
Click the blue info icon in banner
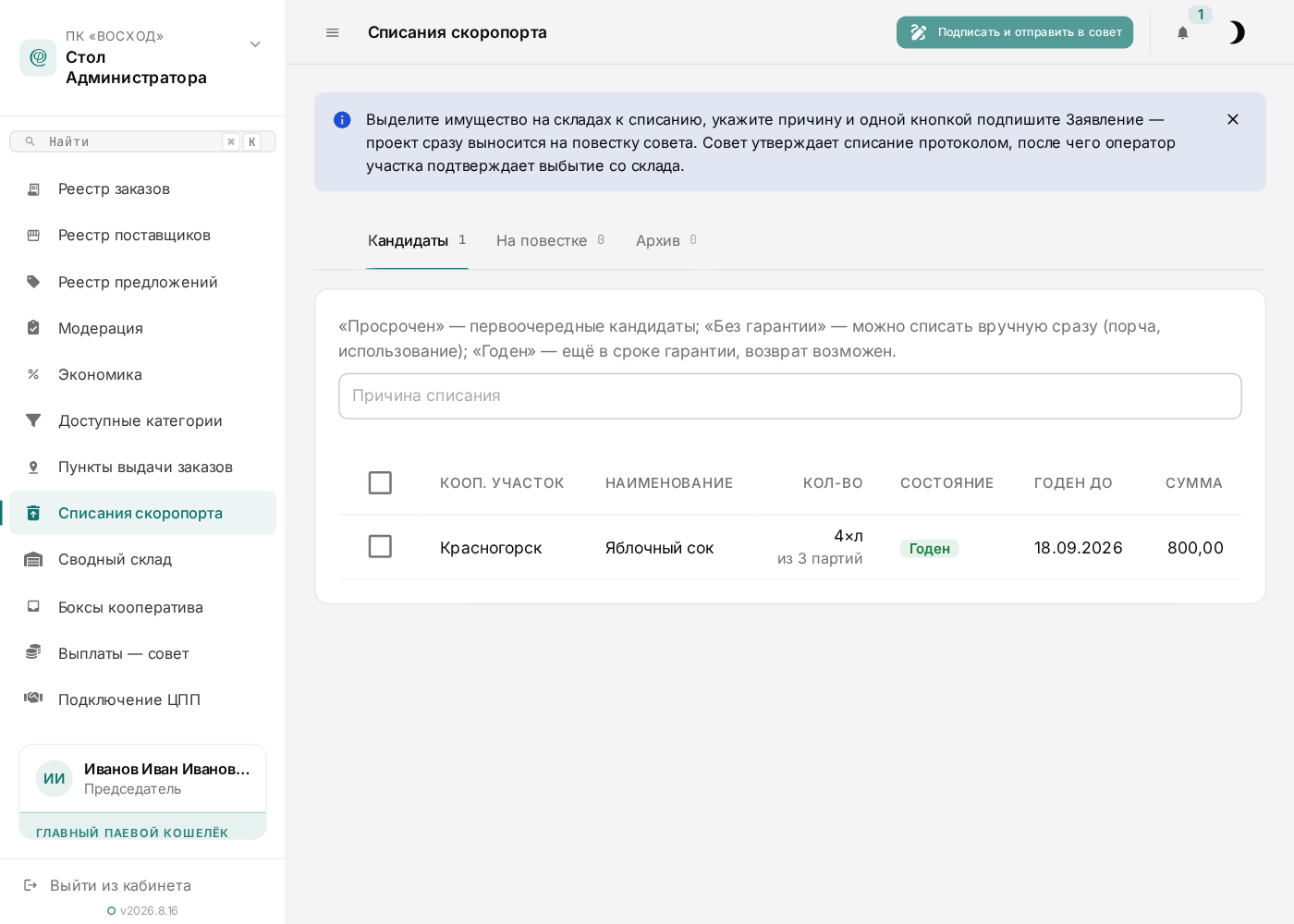pyautogui.click(x=342, y=119)
